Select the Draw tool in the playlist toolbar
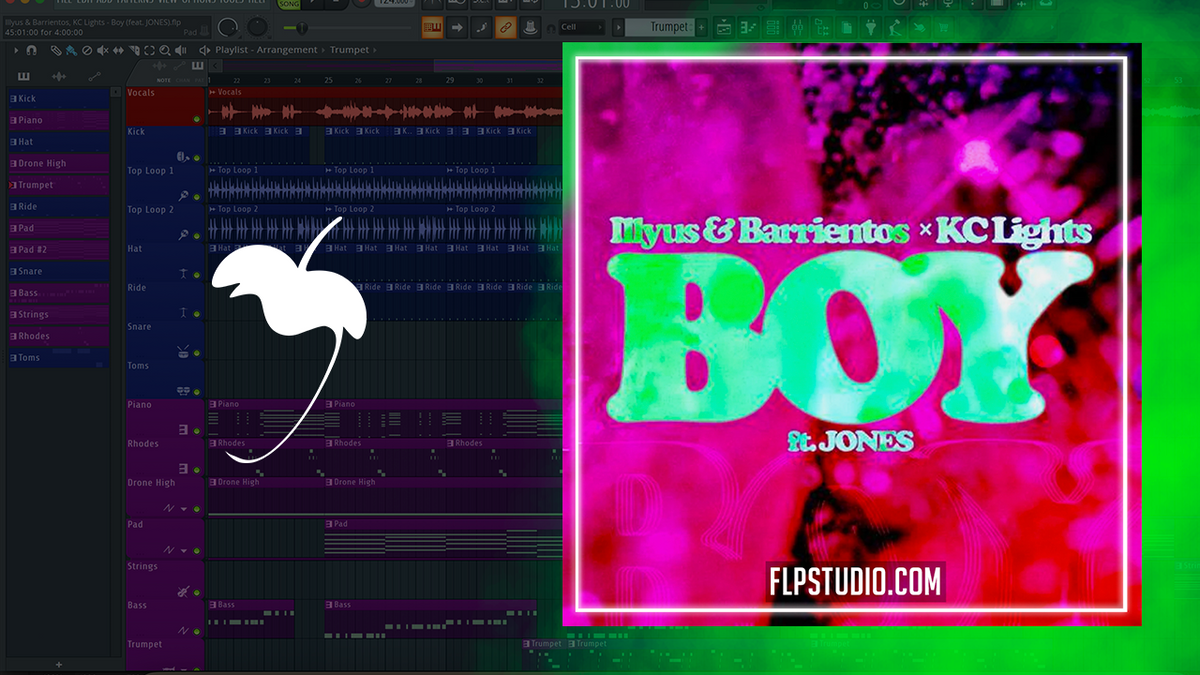This screenshot has height=675, width=1200. pos(55,50)
